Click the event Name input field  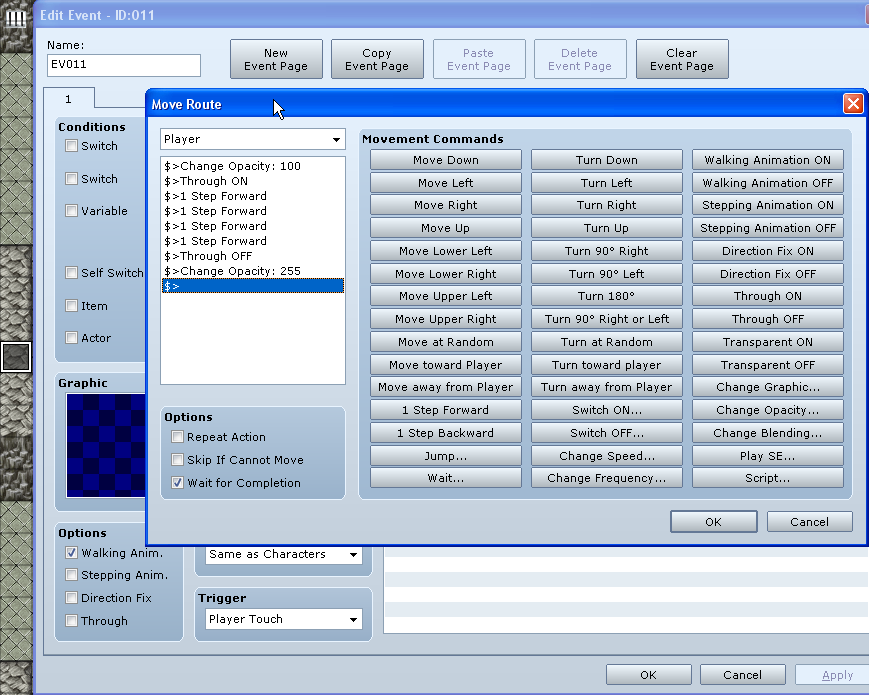[124, 66]
